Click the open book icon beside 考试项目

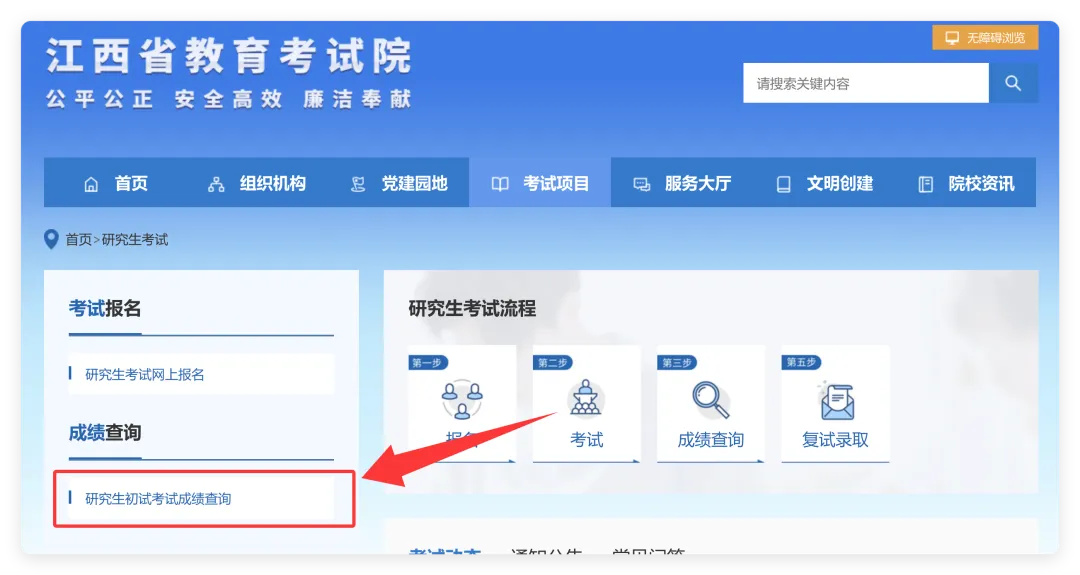coord(500,185)
